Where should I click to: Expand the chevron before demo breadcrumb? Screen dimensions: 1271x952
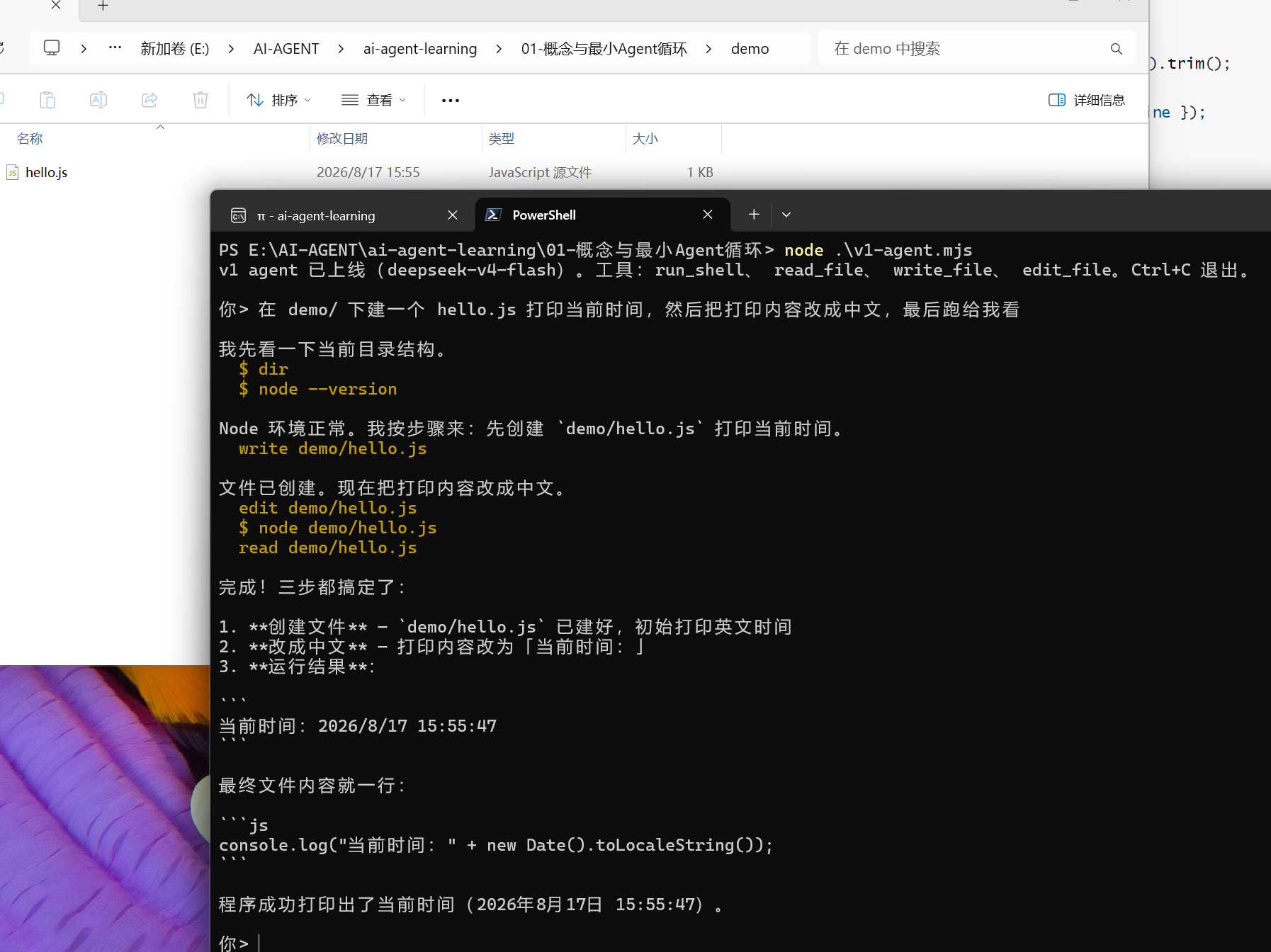[x=708, y=49]
